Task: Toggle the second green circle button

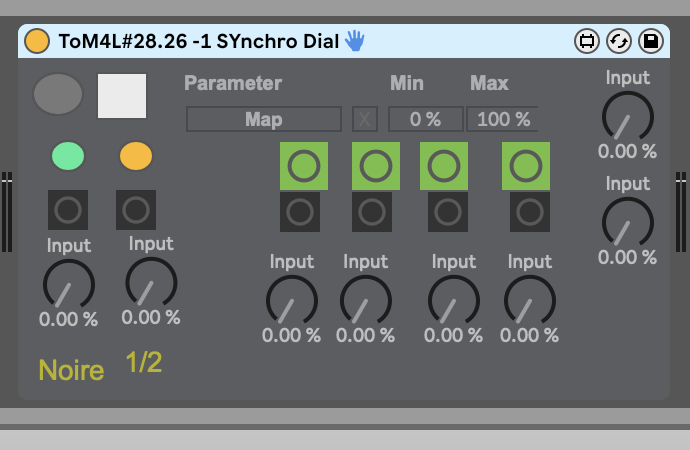Action: pos(376,166)
